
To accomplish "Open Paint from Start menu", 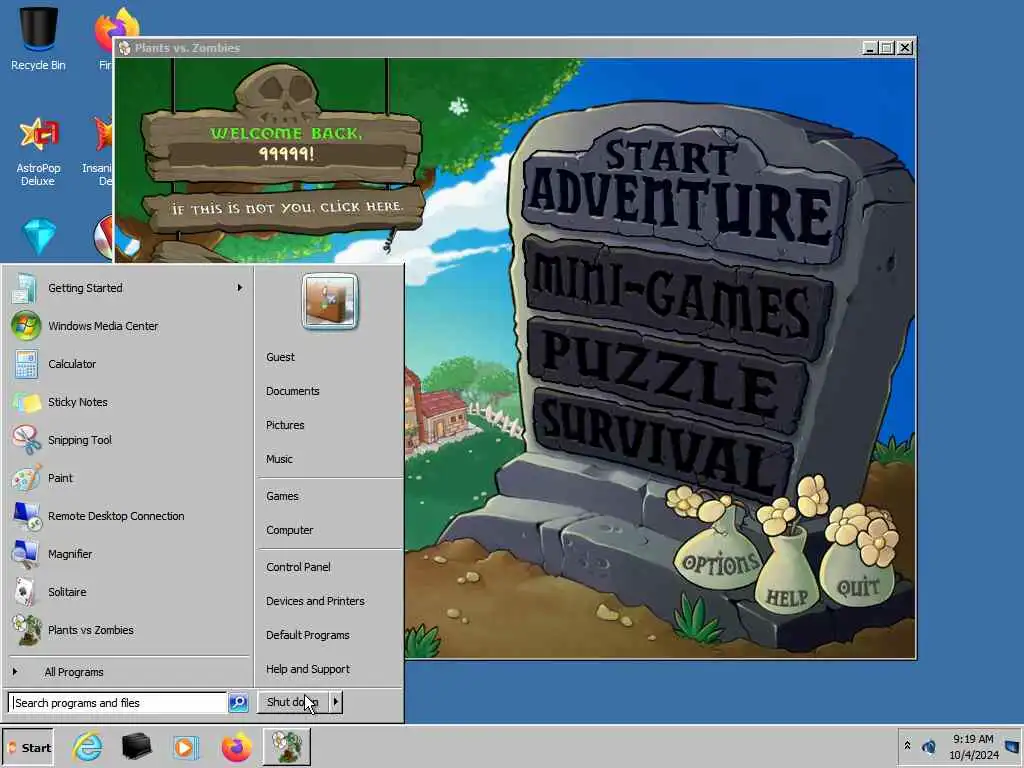I will tap(128, 478).
